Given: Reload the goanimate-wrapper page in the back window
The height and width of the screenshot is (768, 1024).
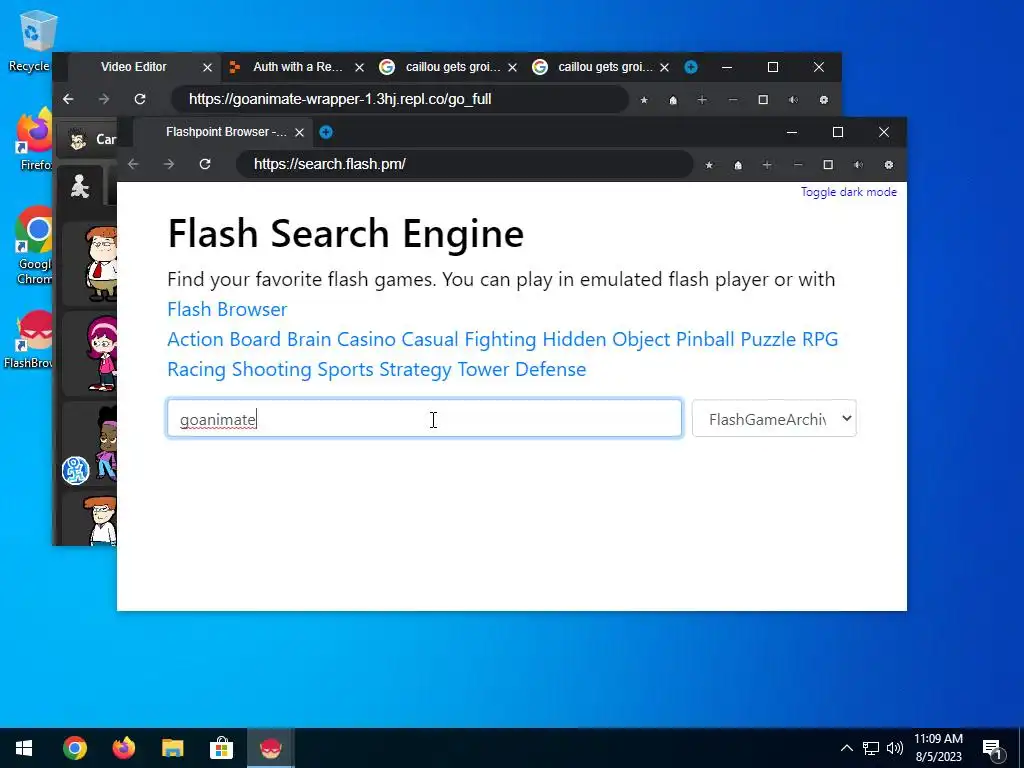Looking at the screenshot, I should point(140,99).
